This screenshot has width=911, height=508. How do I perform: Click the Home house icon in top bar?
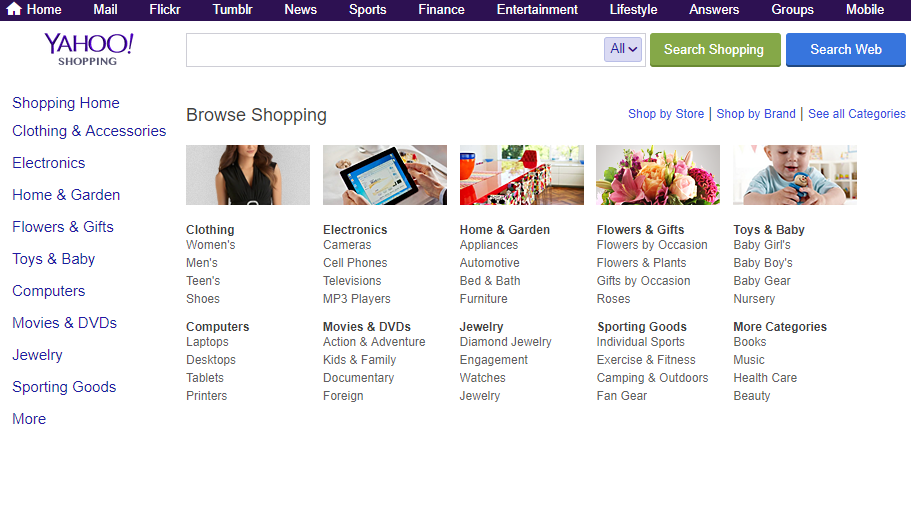[14, 9]
